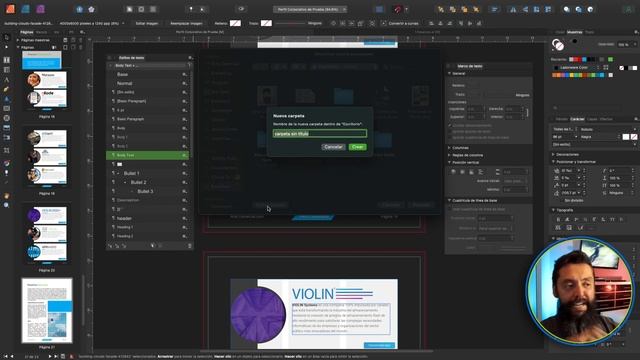This screenshot has height=360, width=640.
Task: Select the Bullet 3 text style
Action: (148, 191)
